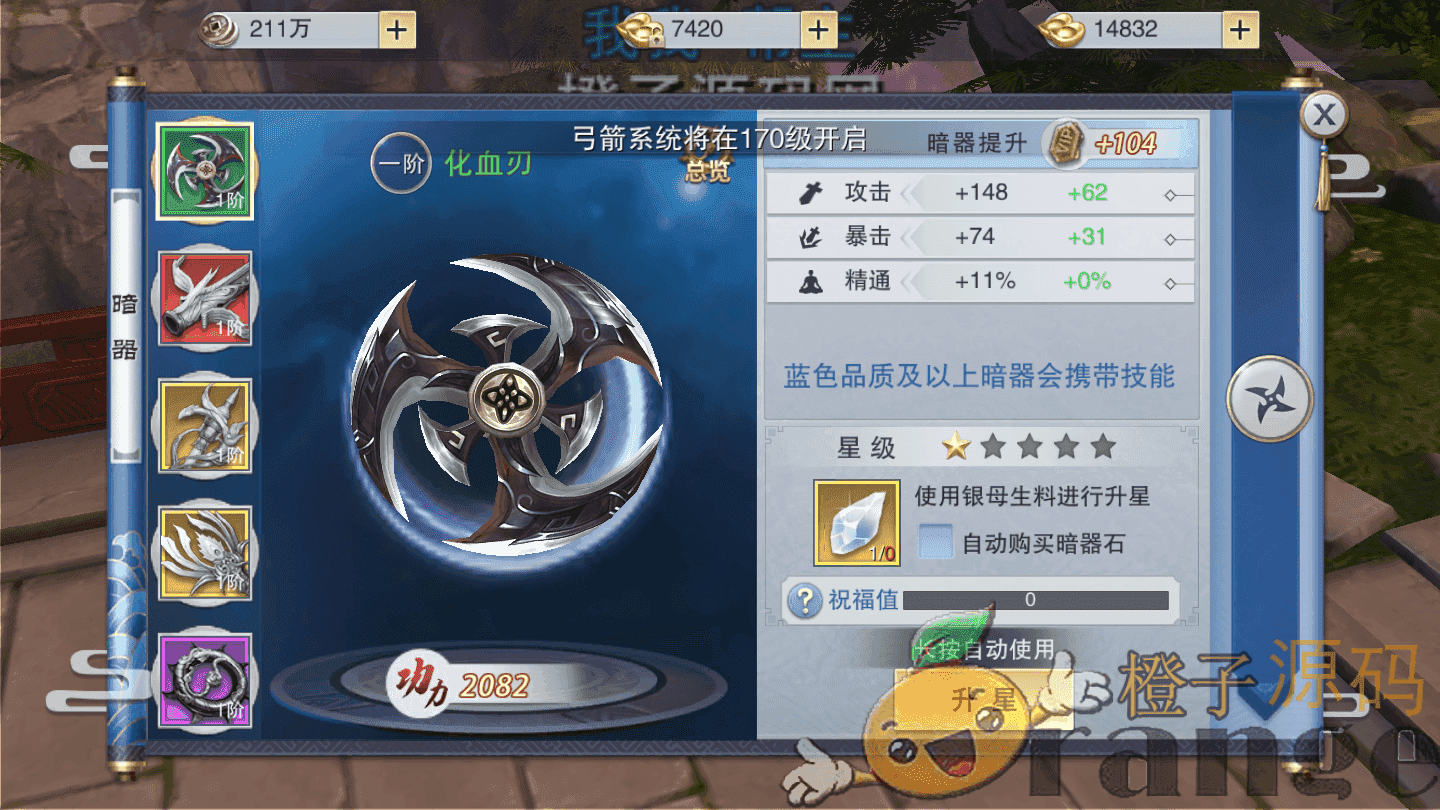The height and width of the screenshot is (810, 1440).
Task: Pick the yellow spider weapon icon
Action: click(x=205, y=553)
